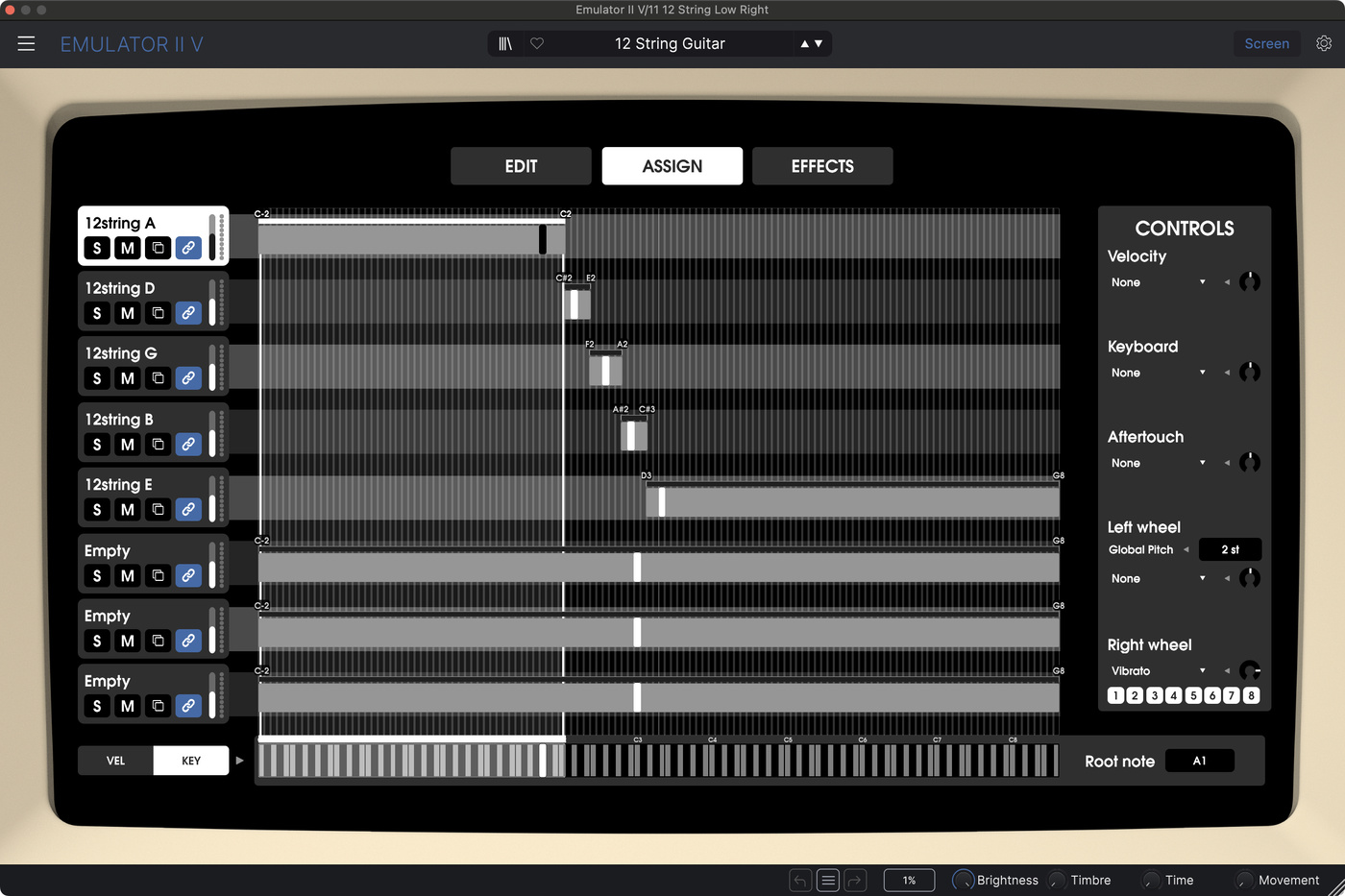Favorite the preset with heart icon
Screen dimensions: 1345x896
(537, 44)
